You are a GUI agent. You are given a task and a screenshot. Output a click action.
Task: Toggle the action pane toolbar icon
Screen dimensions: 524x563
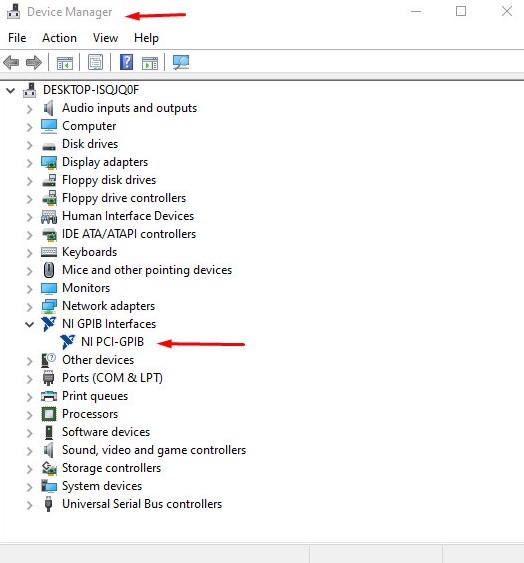[150, 63]
